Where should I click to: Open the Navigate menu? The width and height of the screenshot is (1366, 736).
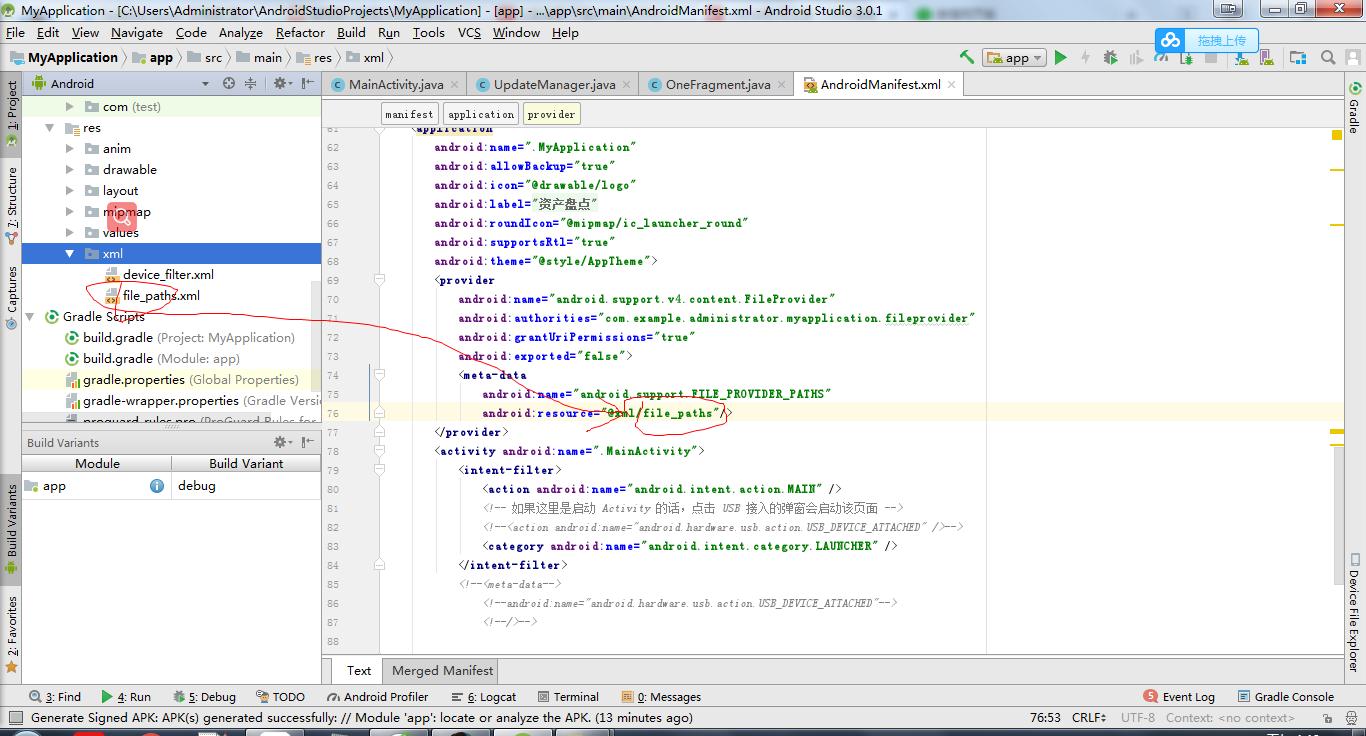tap(137, 32)
